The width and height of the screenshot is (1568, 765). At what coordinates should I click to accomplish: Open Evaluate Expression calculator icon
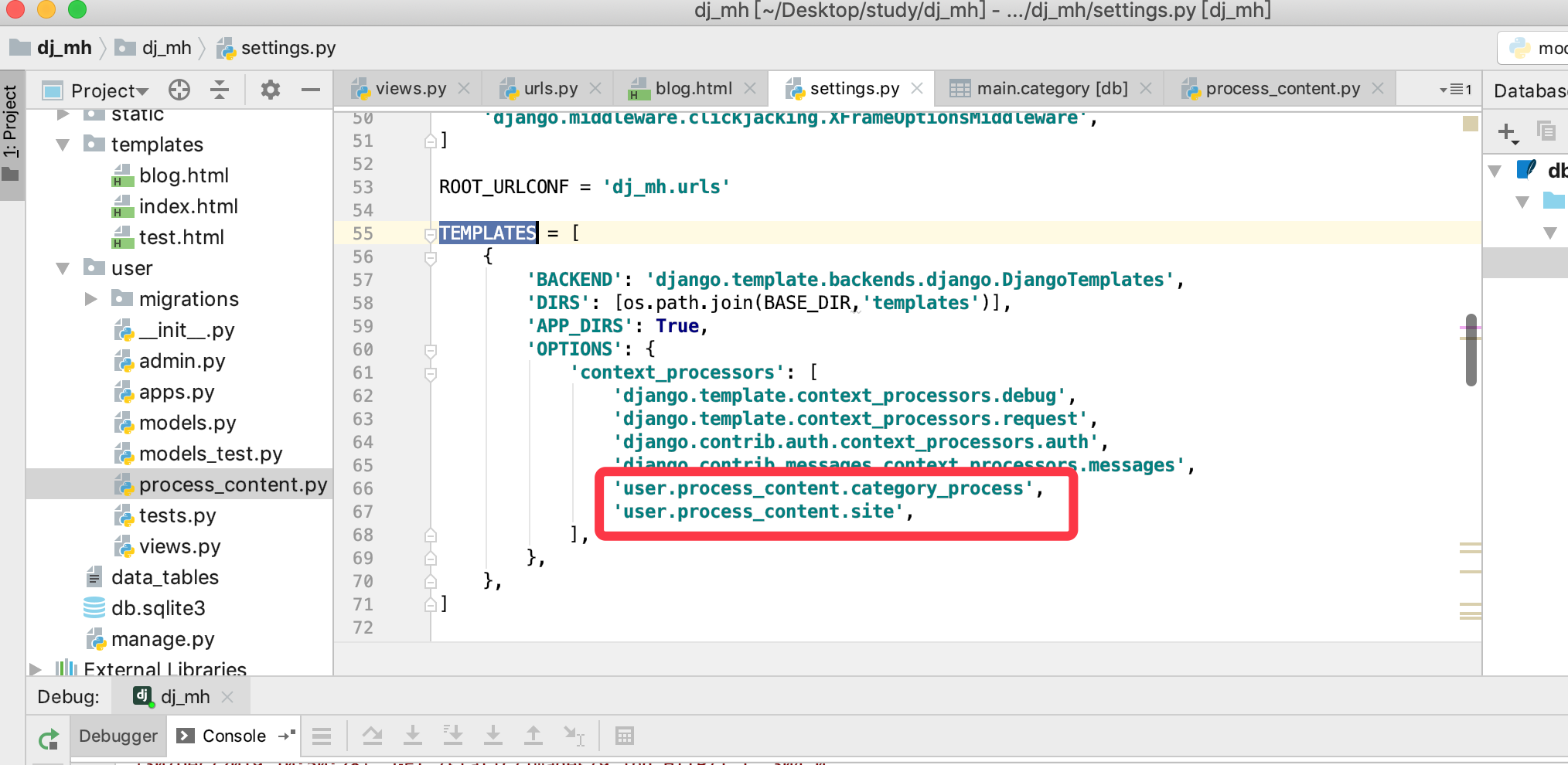(625, 736)
